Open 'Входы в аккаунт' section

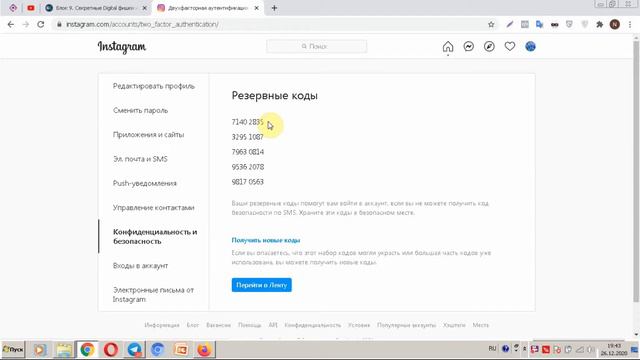(140, 266)
